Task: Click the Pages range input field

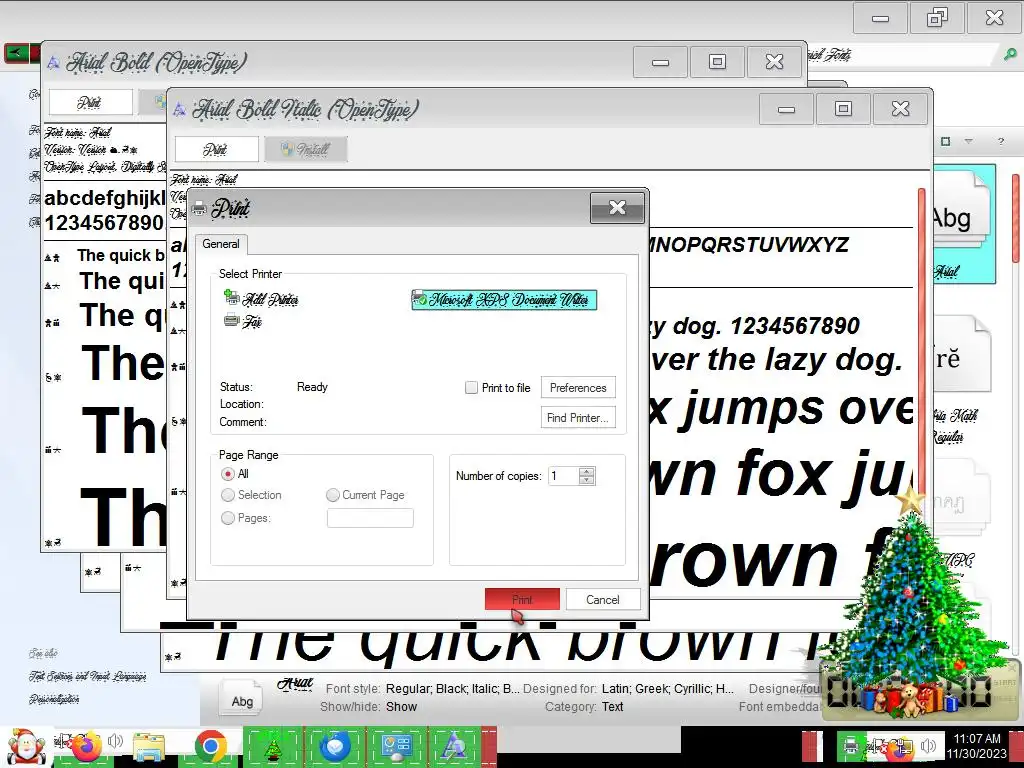Action: [370, 518]
